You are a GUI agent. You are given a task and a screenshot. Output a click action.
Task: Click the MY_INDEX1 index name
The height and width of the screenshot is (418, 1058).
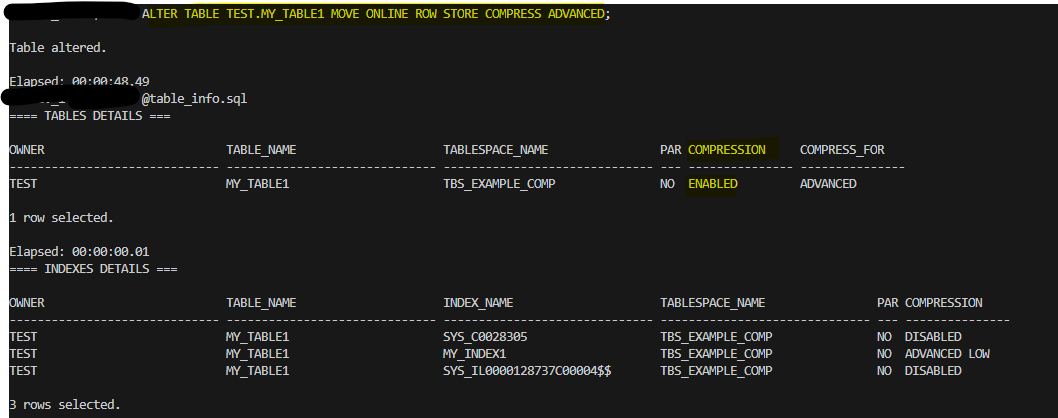pos(475,353)
